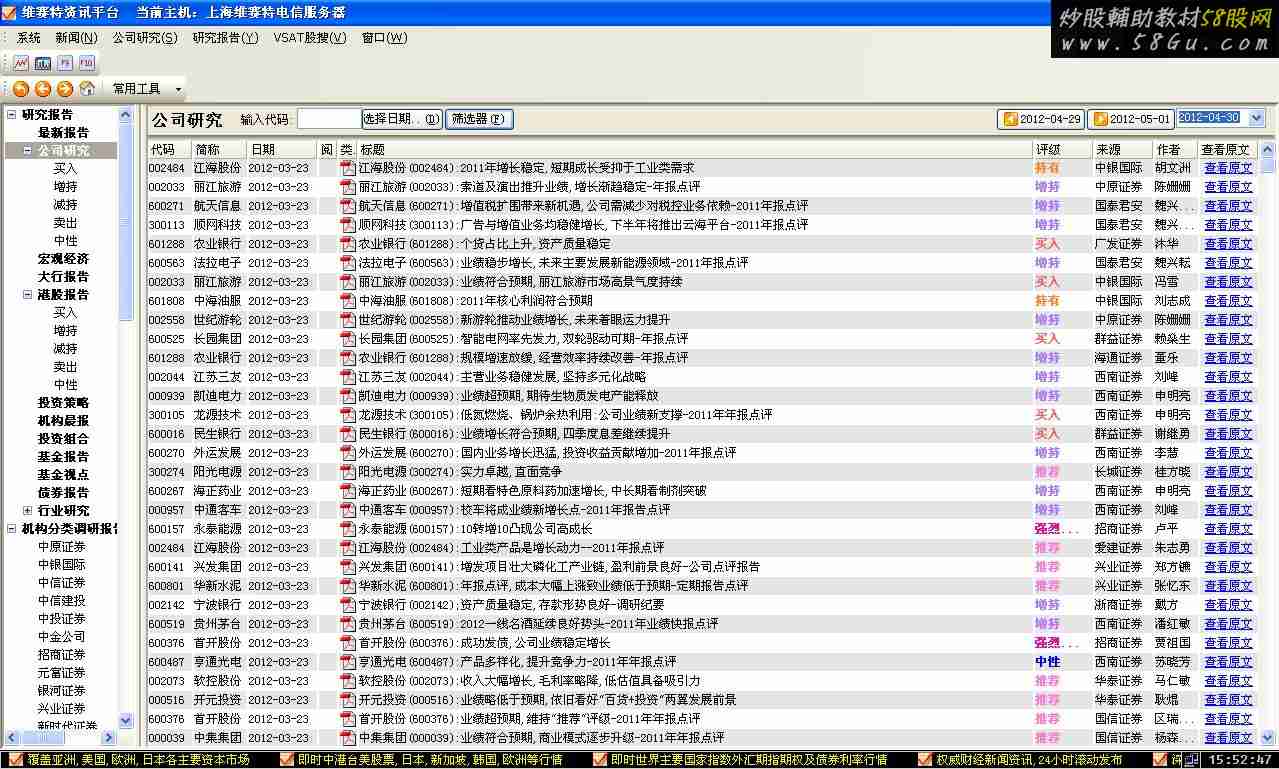Click the F9 toolbar icon
The image size is (1279, 769).
tap(65, 62)
